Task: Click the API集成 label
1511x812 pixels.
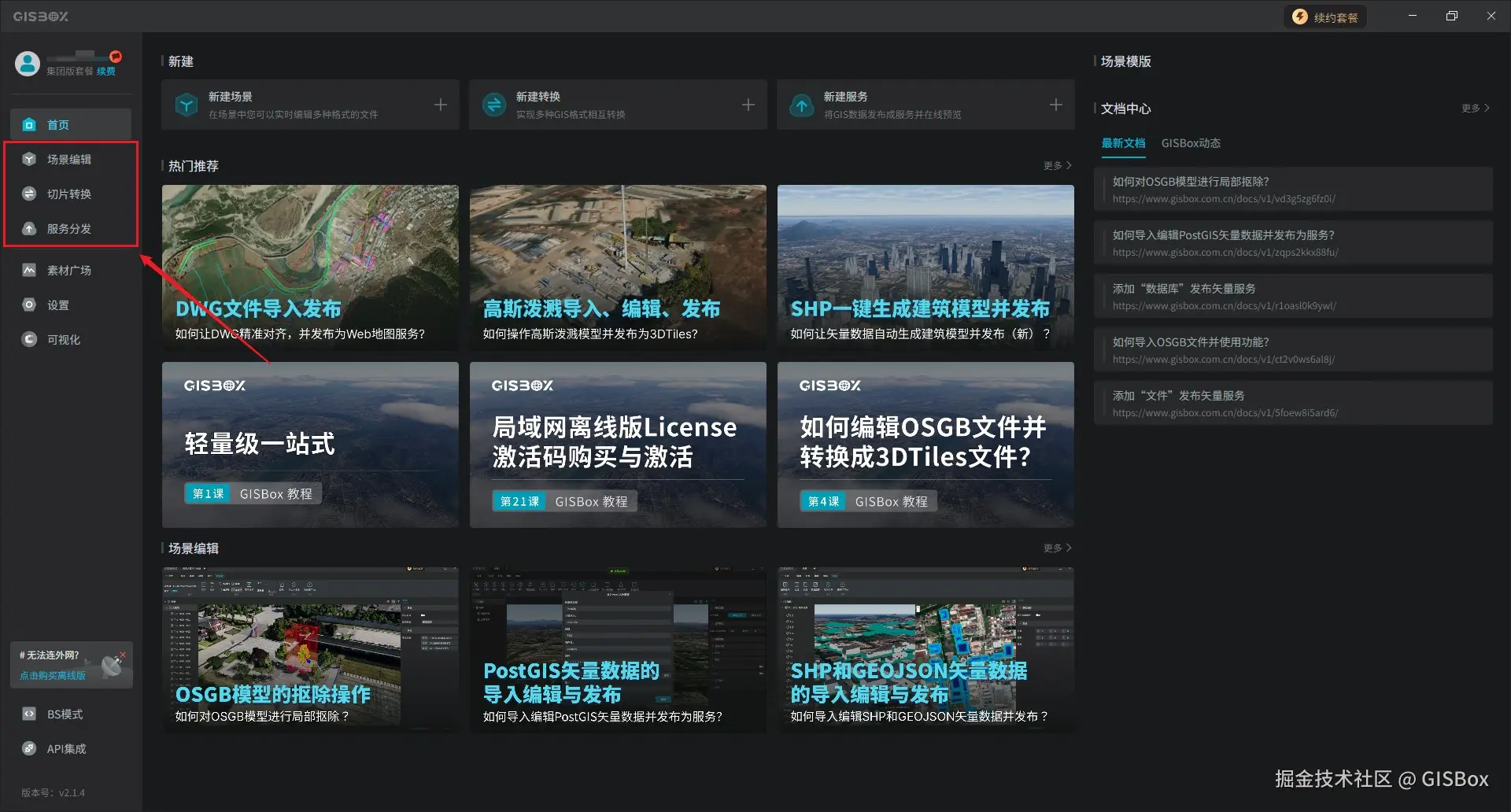Action: pyautogui.click(x=66, y=748)
